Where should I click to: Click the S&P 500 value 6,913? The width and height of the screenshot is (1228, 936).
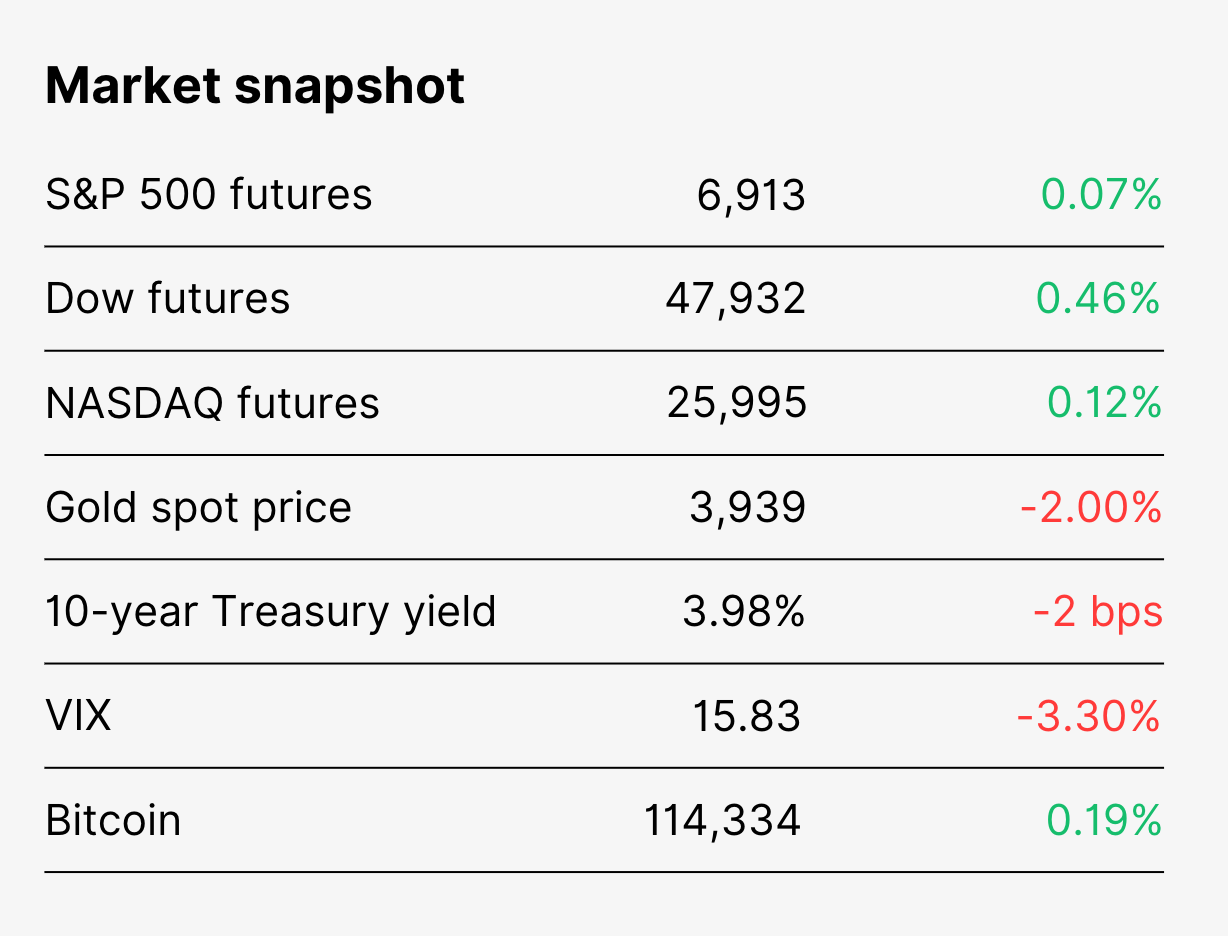click(751, 196)
